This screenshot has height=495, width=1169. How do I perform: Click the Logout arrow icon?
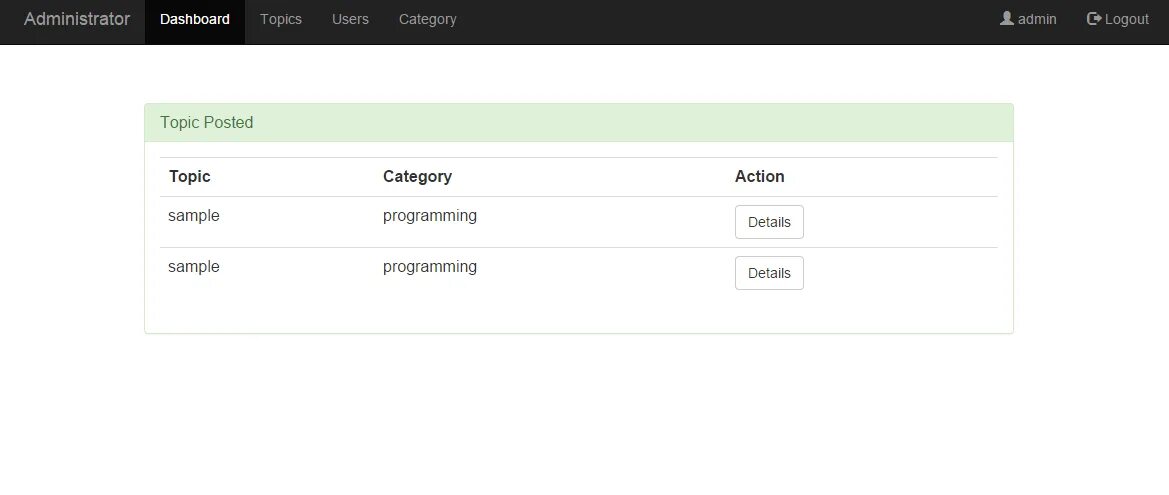pos(1094,19)
